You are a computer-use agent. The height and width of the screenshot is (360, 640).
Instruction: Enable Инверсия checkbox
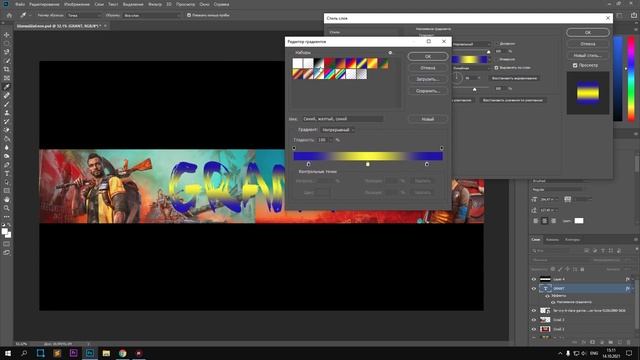(497, 59)
